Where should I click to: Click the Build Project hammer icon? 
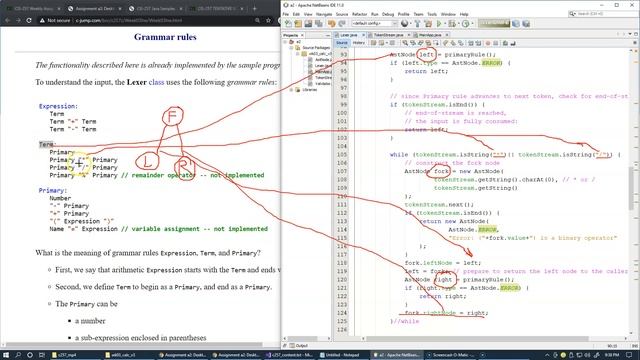pos(417,24)
